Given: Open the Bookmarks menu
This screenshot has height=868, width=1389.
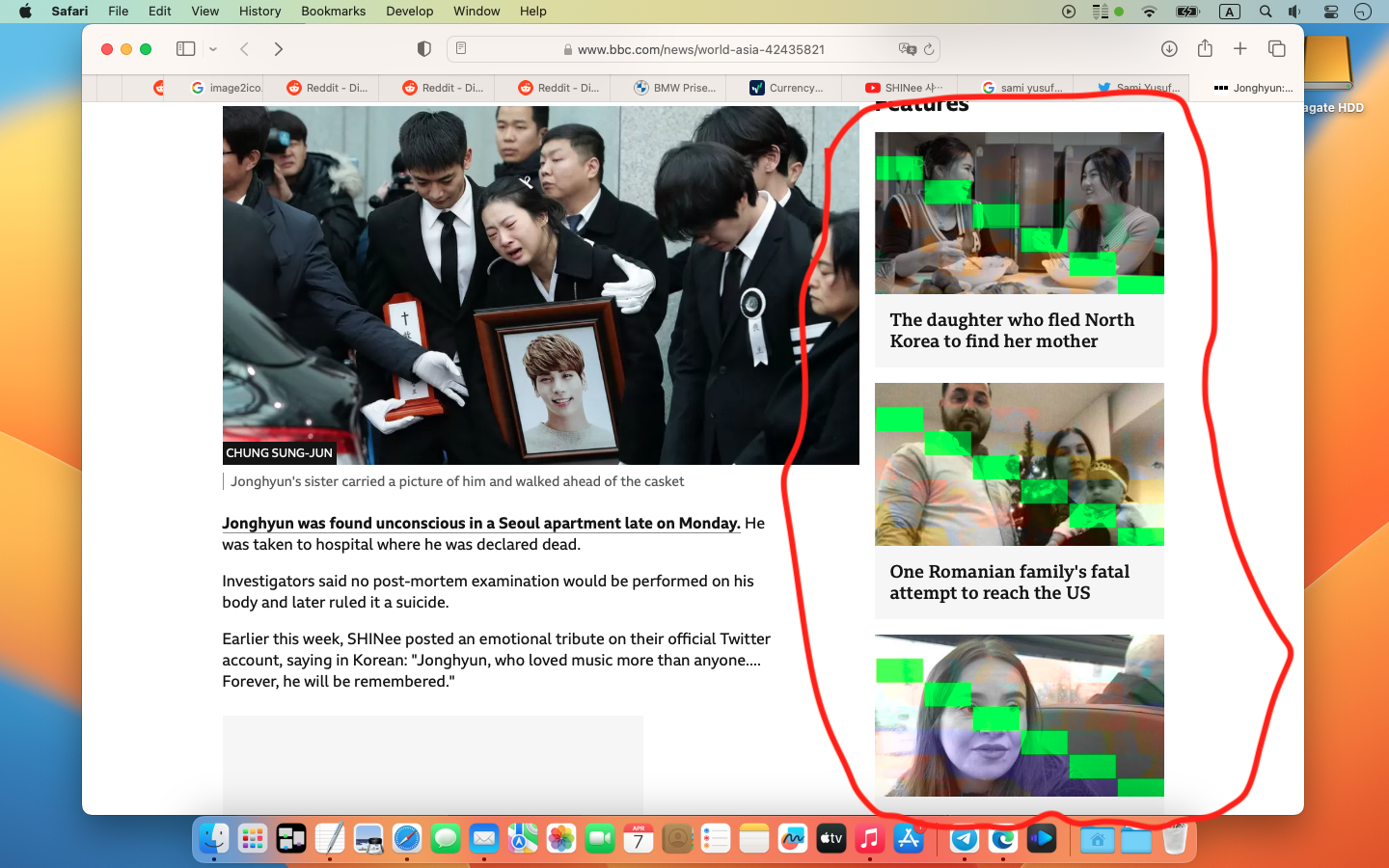Looking at the screenshot, I should [334, 12].
